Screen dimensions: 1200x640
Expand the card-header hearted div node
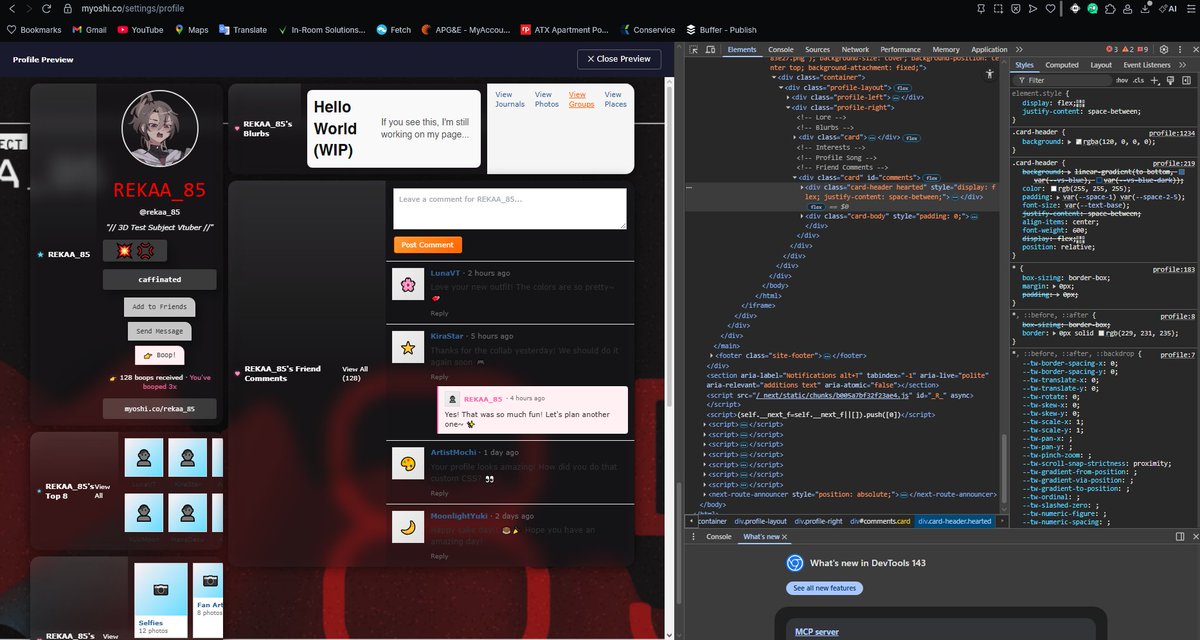pyautogui.click(x=803, y=187)
